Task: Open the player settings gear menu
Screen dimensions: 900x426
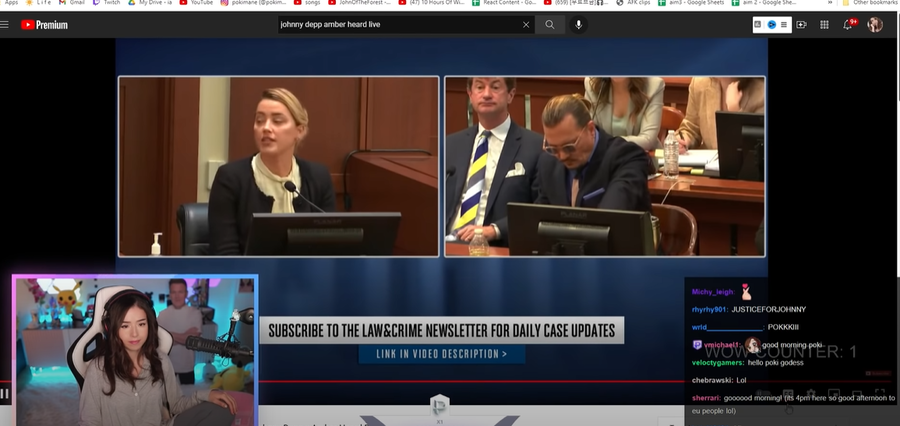Action: [811, 394]
